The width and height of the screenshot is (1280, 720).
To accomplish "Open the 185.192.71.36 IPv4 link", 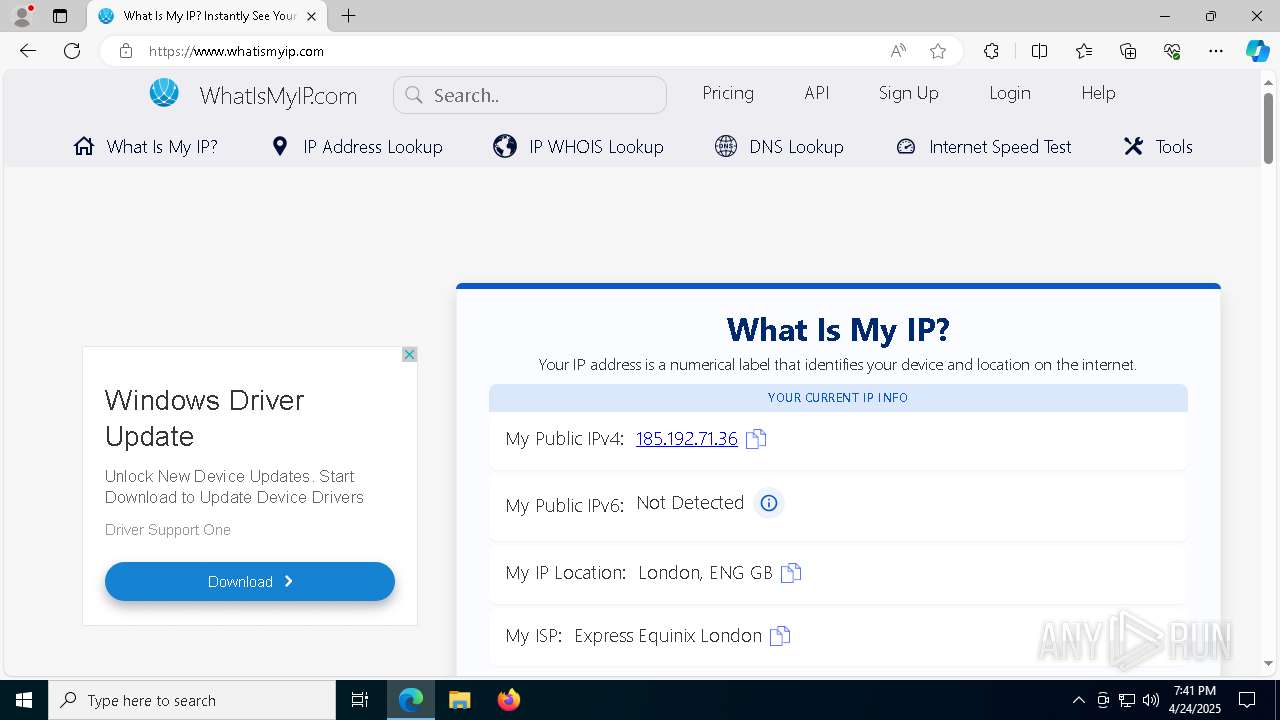I will coord(687,438).
